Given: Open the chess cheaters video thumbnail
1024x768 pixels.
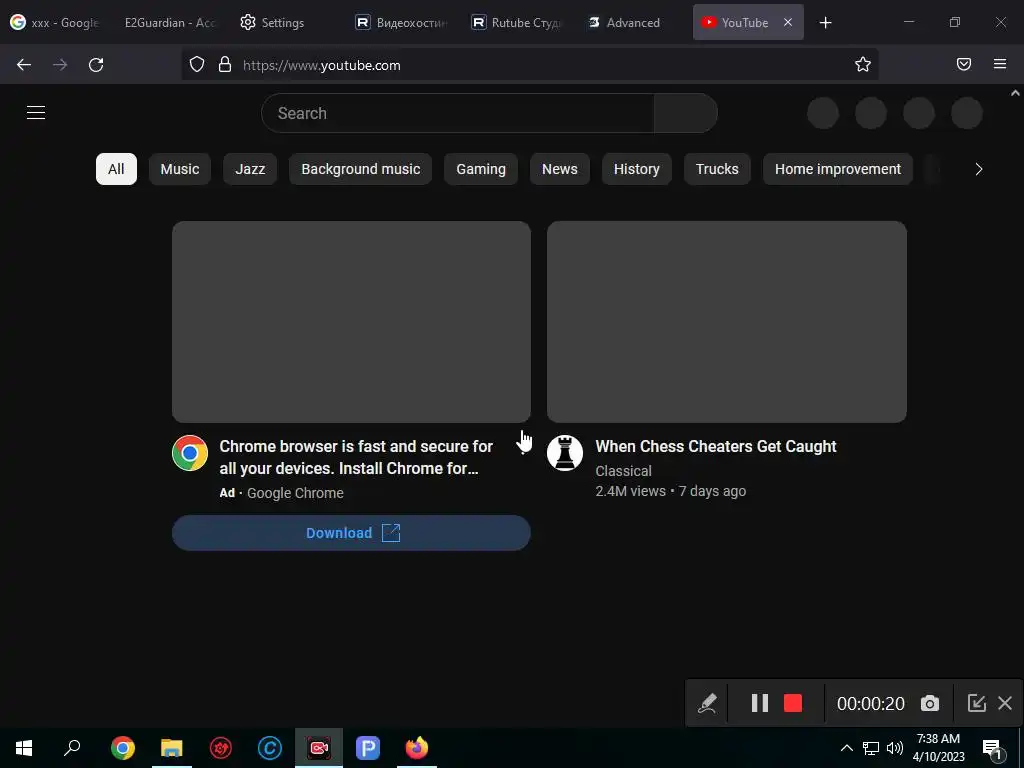Looking at the screenshot, I should pyautogui.click(x=727, y=322).
